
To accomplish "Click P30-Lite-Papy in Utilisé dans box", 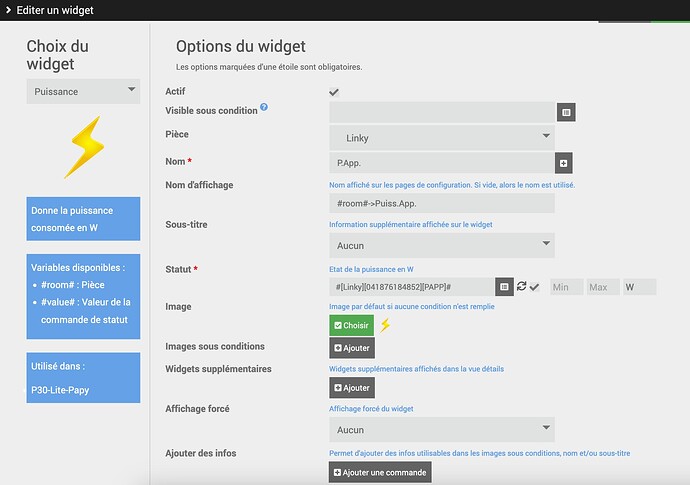I will pyautogui.click(x=60, y=390).
